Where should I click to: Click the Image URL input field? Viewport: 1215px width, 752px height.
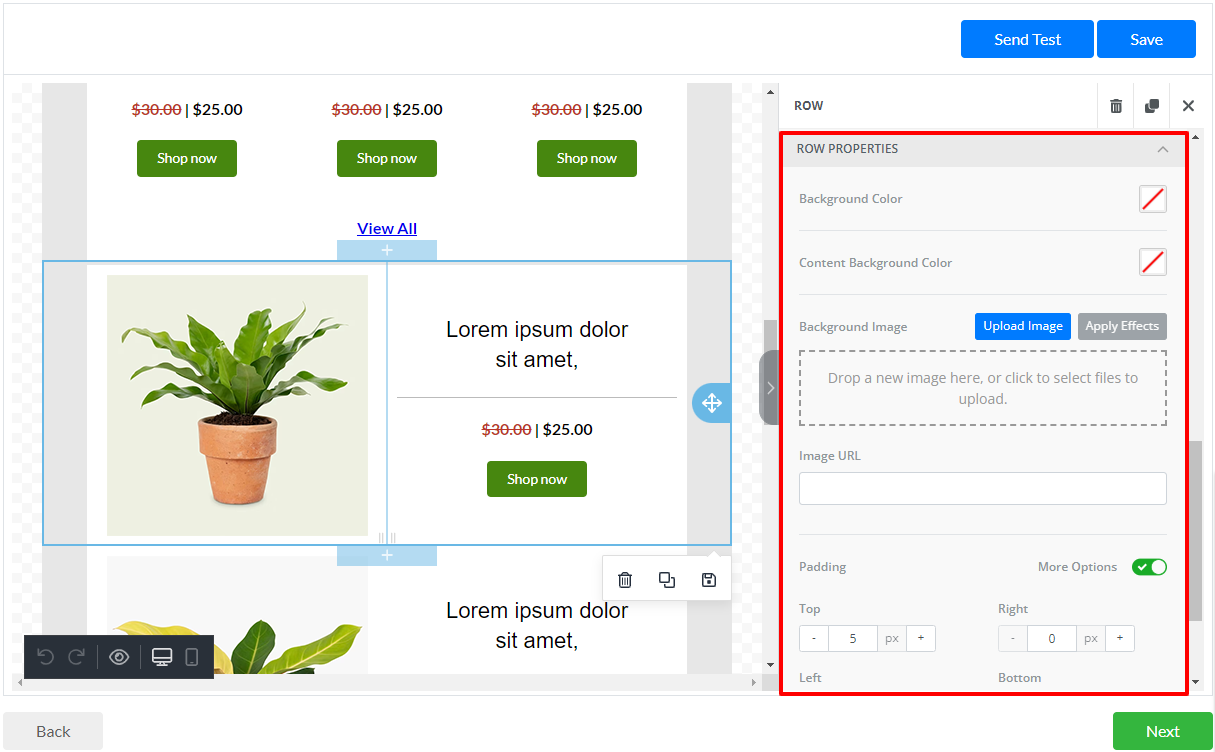click(982, 488)
